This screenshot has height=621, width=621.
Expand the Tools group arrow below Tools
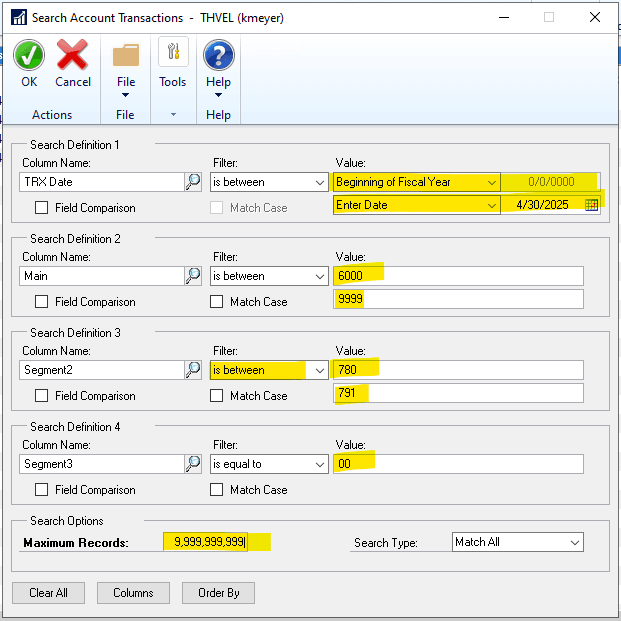point(173,115)
